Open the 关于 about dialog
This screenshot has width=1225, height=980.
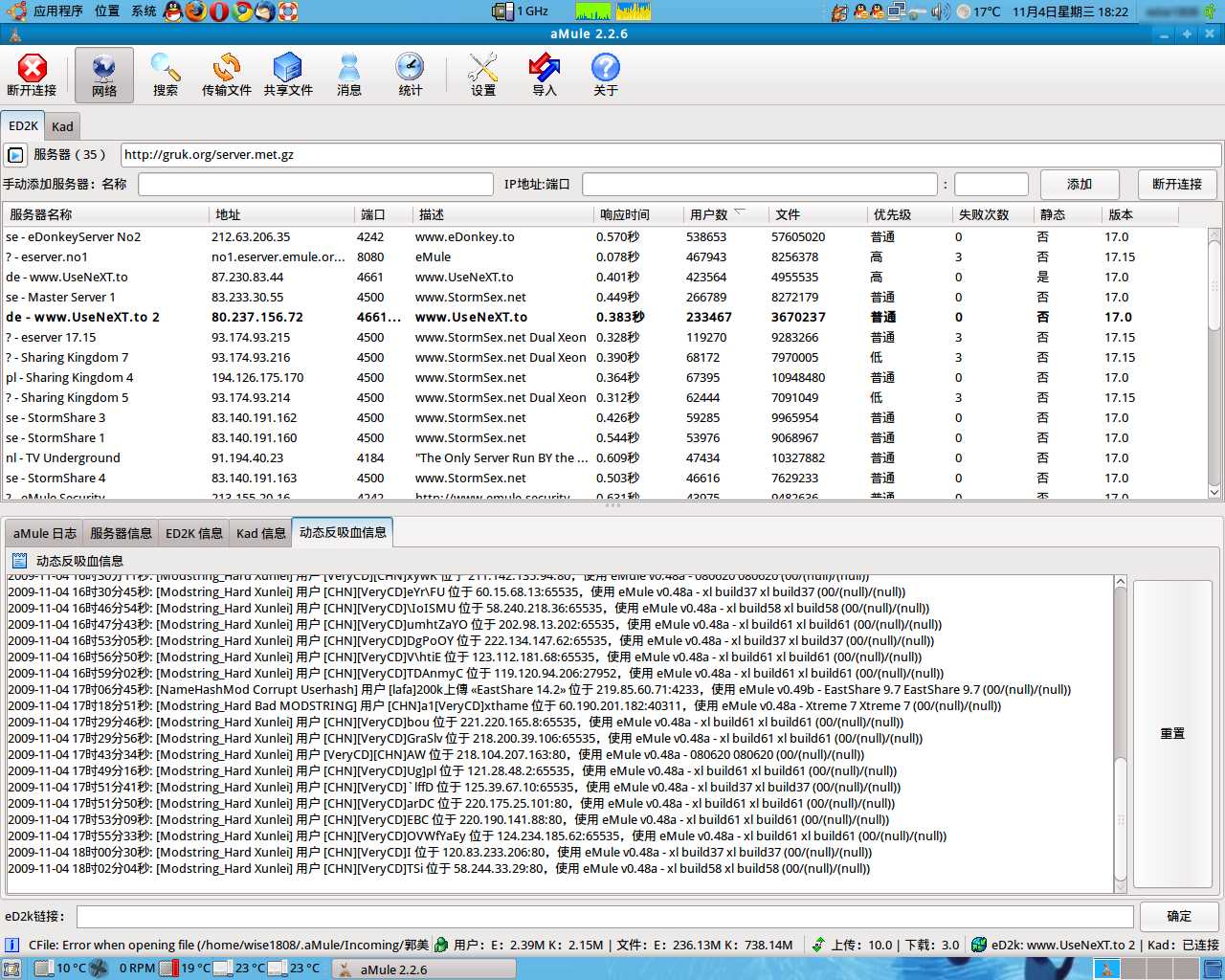606,75
